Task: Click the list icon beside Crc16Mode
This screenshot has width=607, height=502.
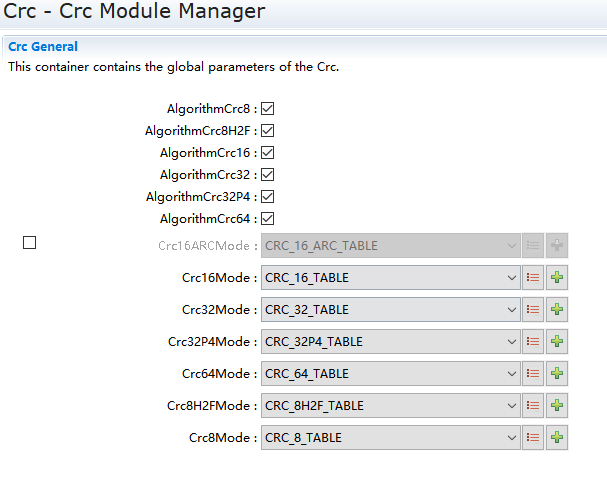Action: (x=533, y=278)
